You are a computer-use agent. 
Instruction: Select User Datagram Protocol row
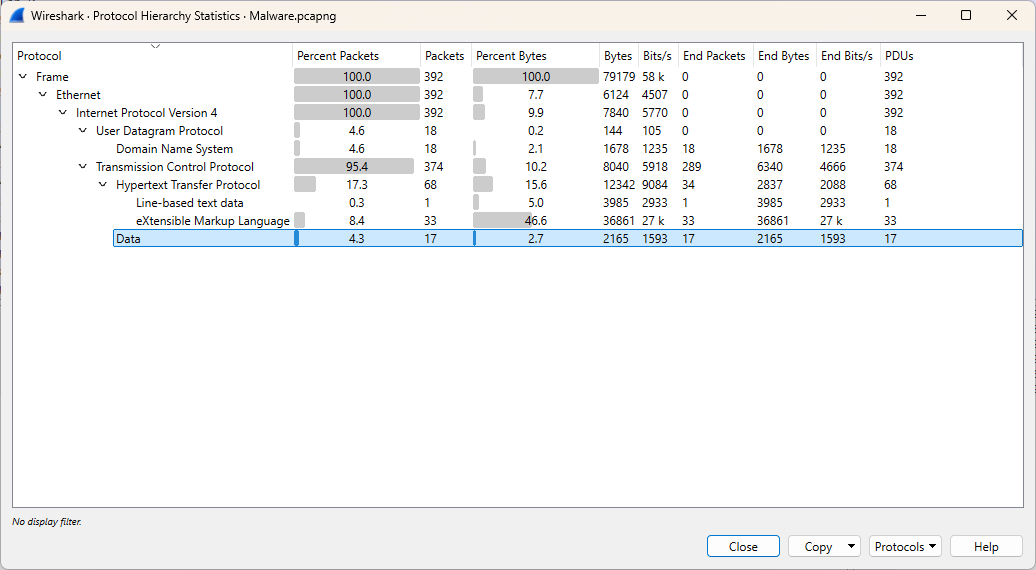click(x=518, y=131)
